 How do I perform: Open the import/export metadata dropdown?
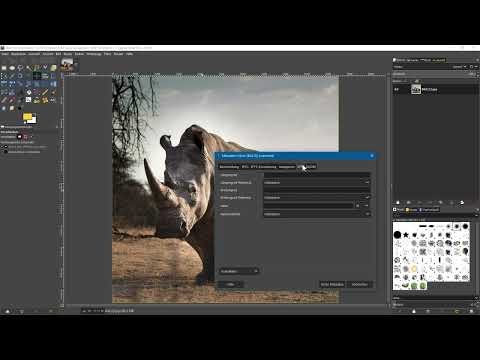click(239, 271)
